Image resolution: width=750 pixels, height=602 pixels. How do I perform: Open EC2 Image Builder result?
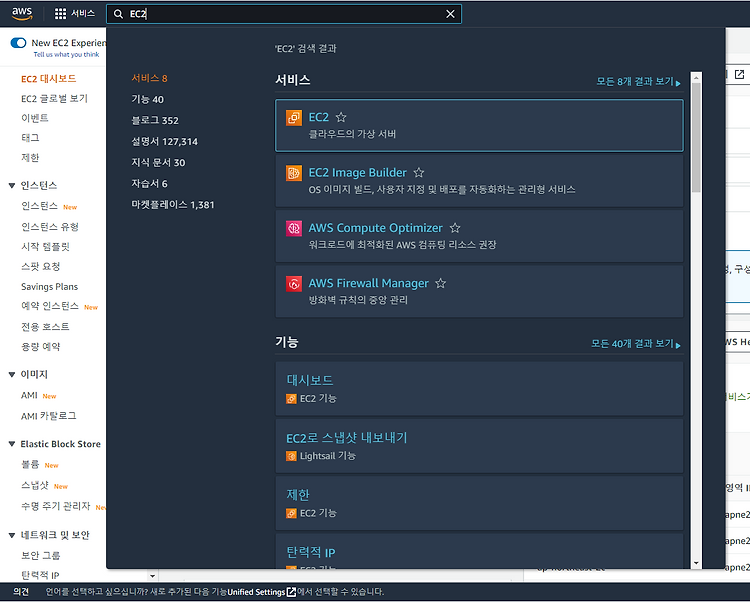[479, 181]
